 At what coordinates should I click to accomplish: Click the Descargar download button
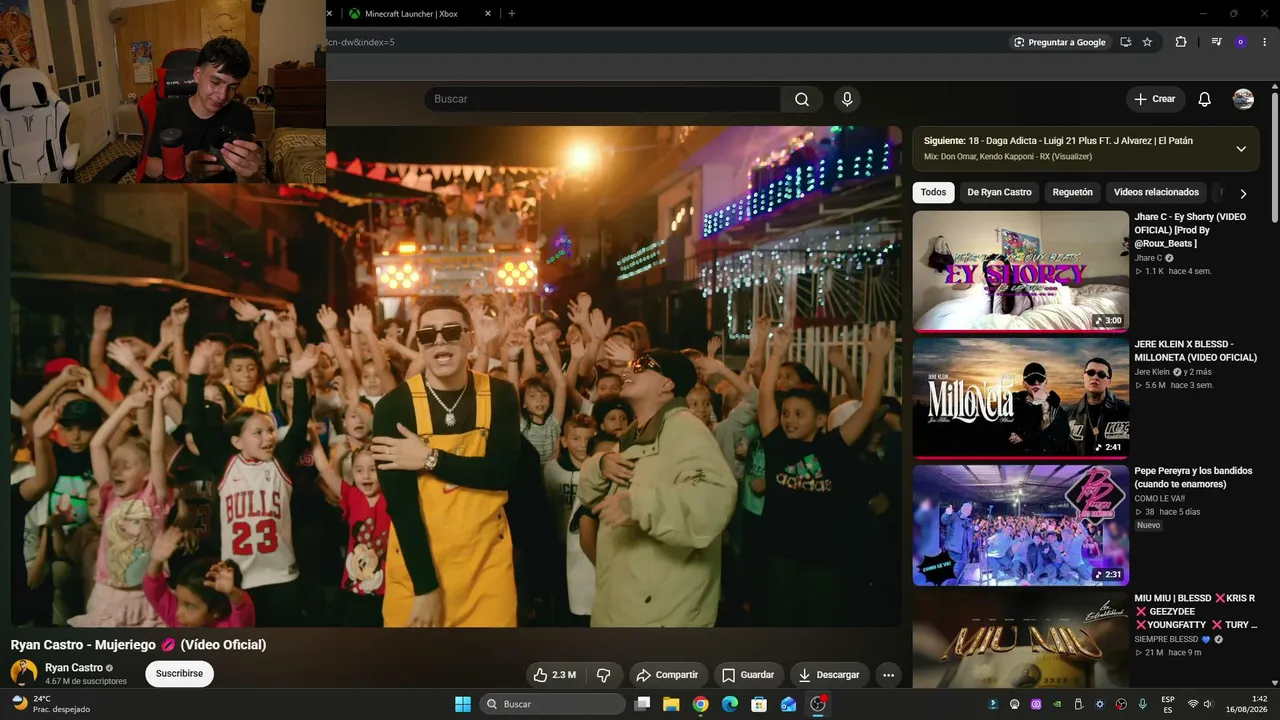coord(829,675)
